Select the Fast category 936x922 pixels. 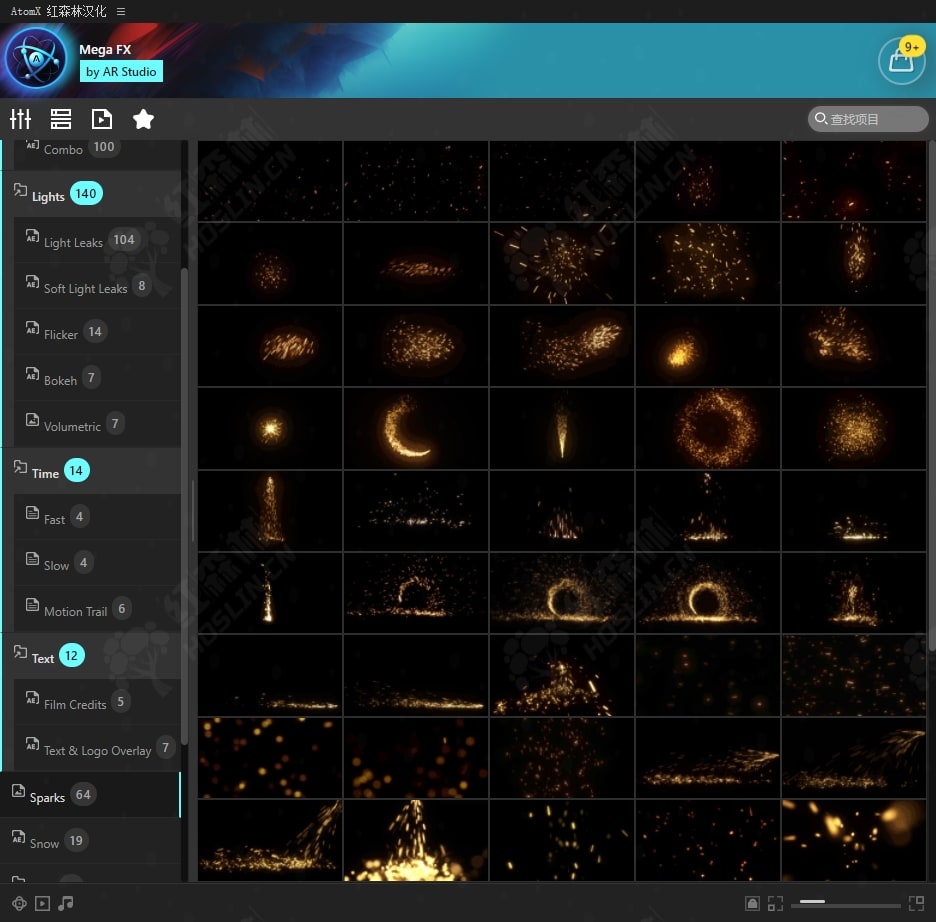point(97,517)
